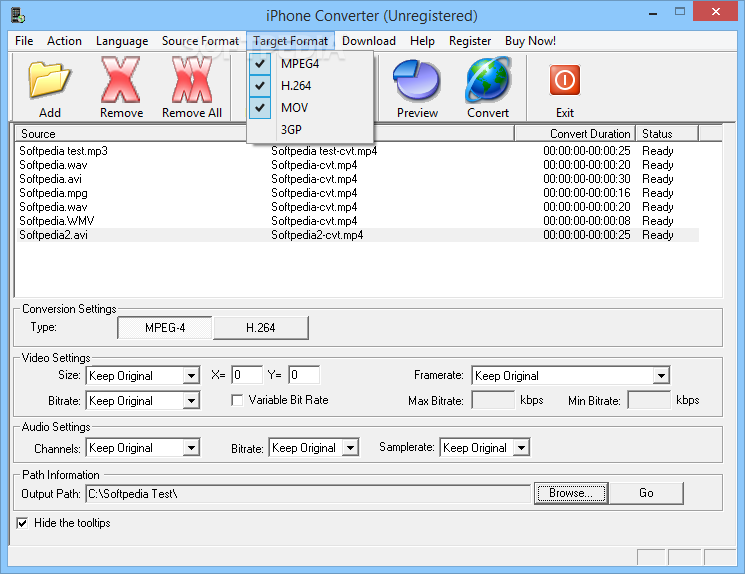Open the video Size dropdown
This screenshot has width=745, height=574.
coord(191,376)
